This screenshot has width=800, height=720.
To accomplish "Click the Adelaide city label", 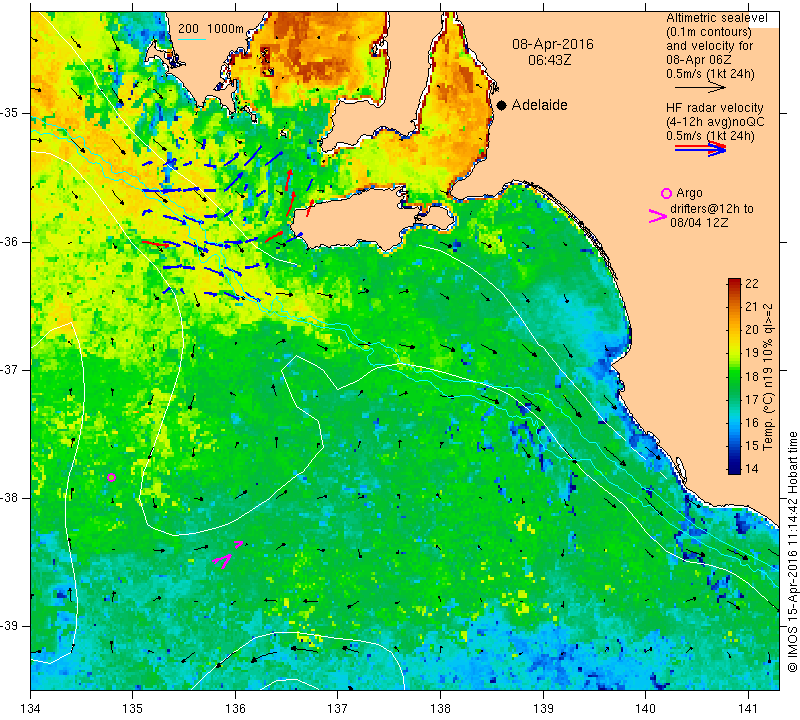I will point(539,105).
